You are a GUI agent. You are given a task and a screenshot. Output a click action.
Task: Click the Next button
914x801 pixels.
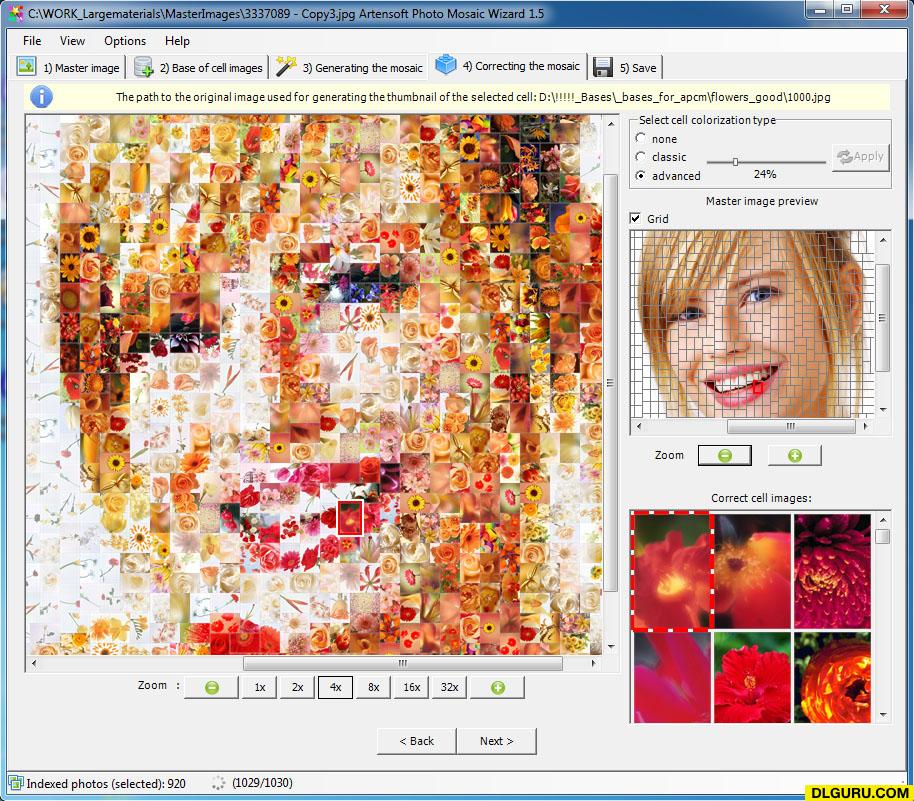497,741
